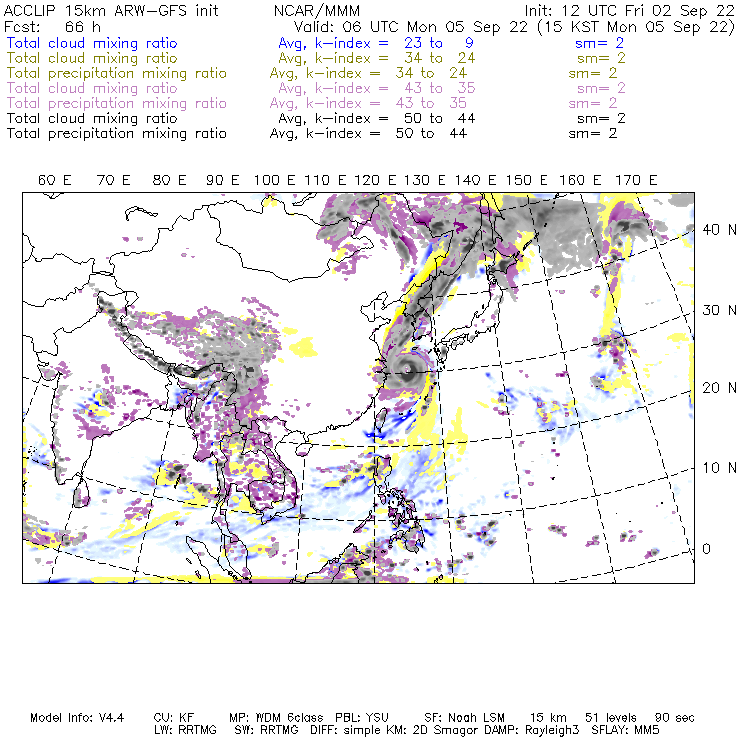
Task: Click the '60 E' longitude label
Action: [55, 180]
